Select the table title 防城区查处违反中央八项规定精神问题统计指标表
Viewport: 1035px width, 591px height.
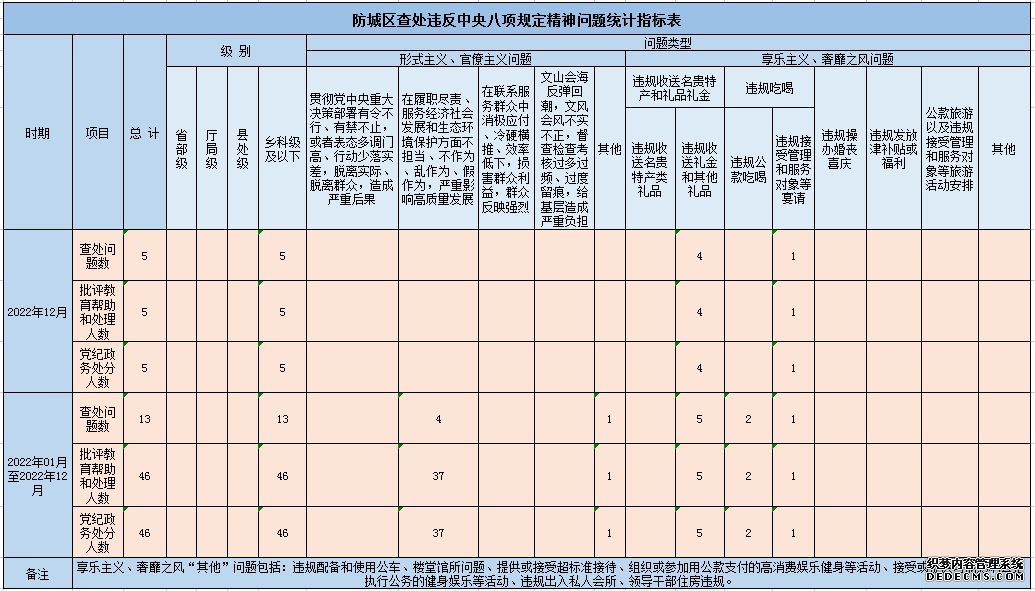click(517, 20)
